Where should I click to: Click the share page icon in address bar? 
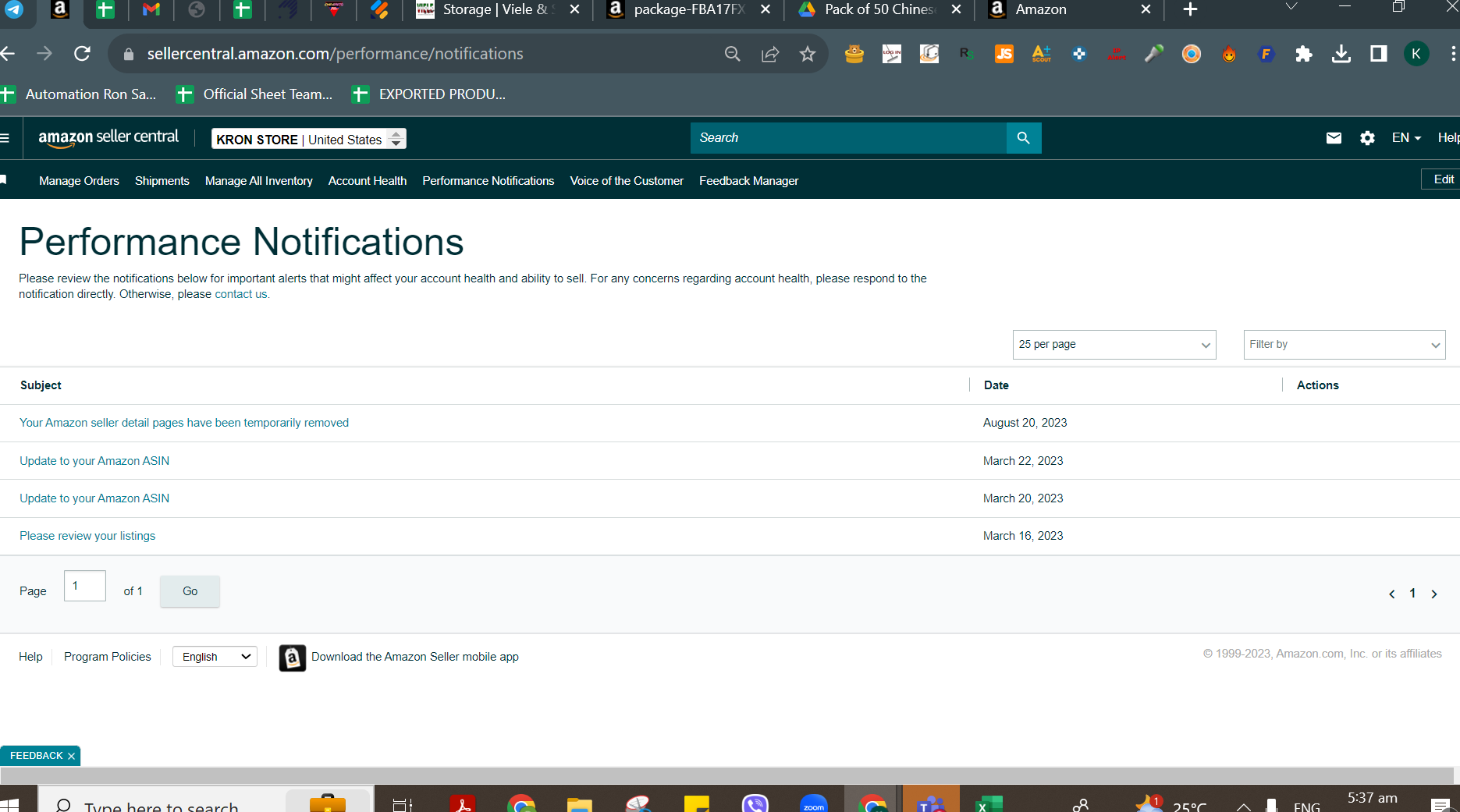click(770, 54)
